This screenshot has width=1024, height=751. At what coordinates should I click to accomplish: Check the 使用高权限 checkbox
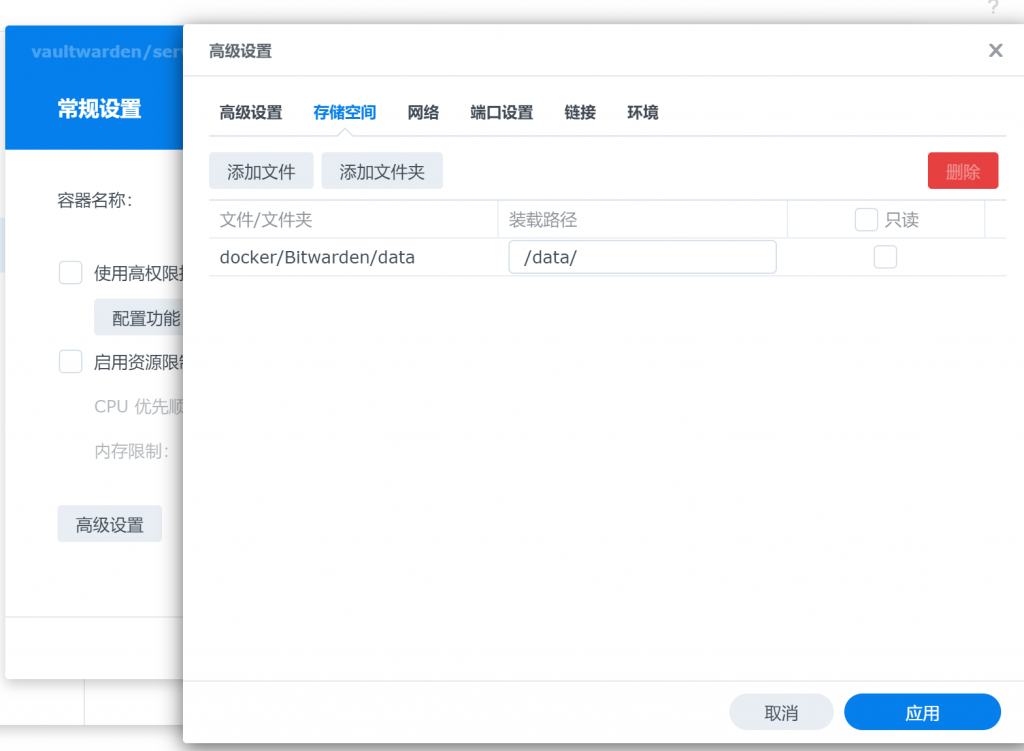click(x=70, y=273)
